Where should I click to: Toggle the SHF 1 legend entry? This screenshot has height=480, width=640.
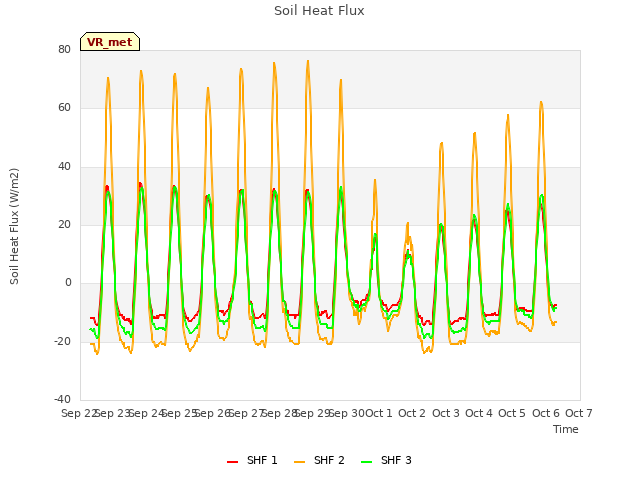[x=252, y=460]
